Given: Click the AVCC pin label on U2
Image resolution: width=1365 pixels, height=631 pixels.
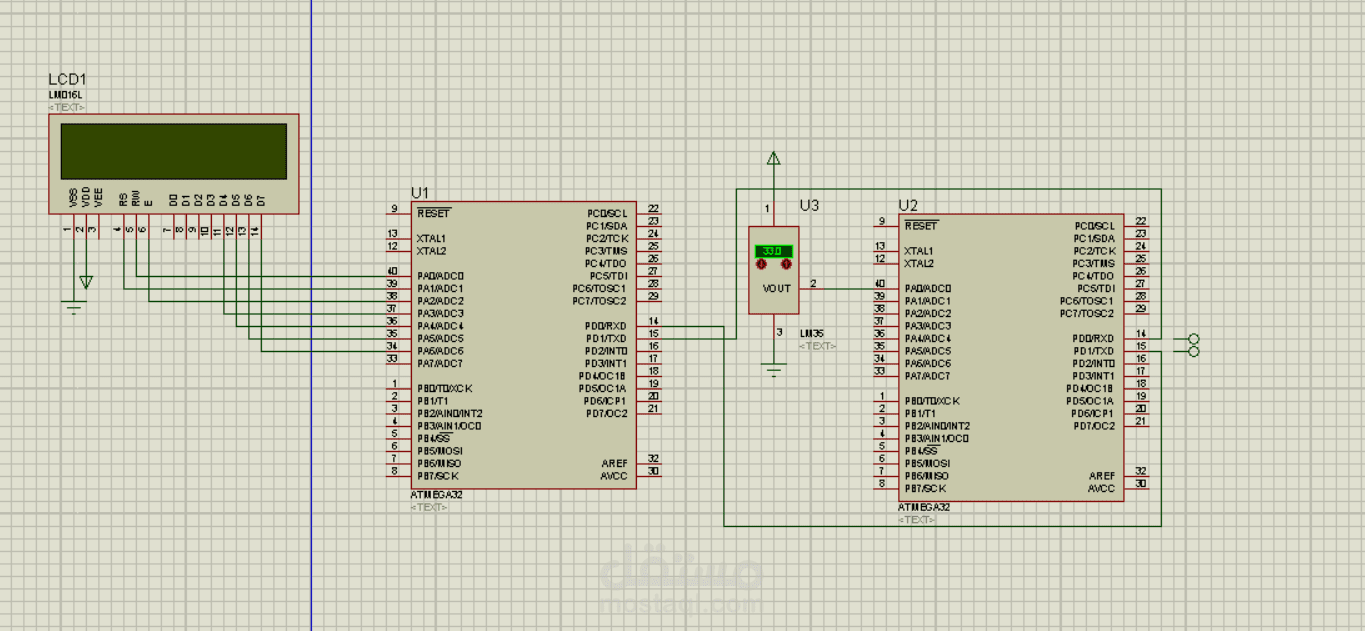Looking at the screenshot, I should pyautogui.click(x=1102, y=488).
